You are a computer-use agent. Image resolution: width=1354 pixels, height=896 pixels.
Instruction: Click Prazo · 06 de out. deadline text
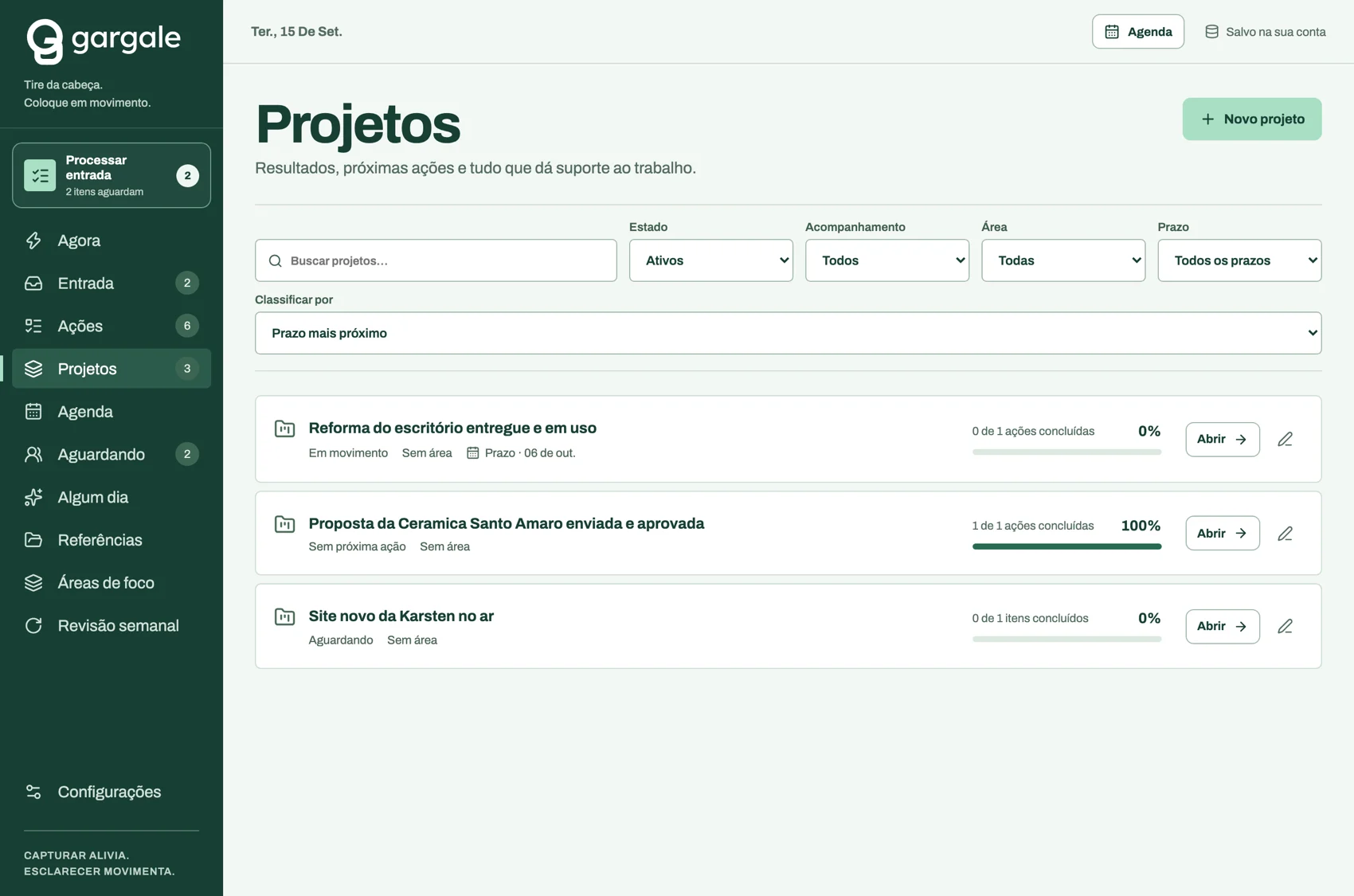pyautogui.click(x=530, y=452)
